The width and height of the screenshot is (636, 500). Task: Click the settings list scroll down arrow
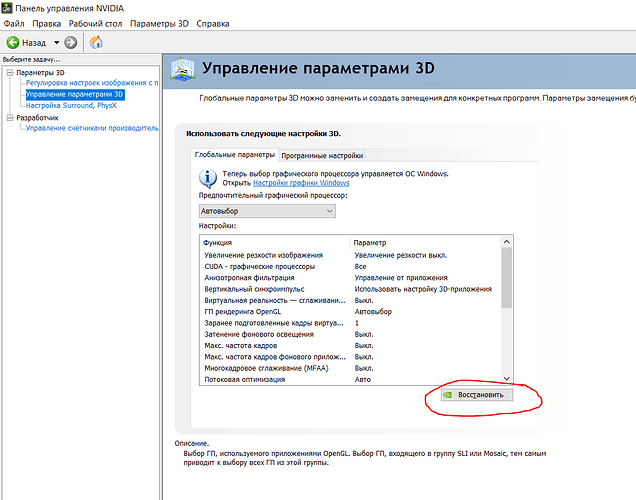click(506, 378)
